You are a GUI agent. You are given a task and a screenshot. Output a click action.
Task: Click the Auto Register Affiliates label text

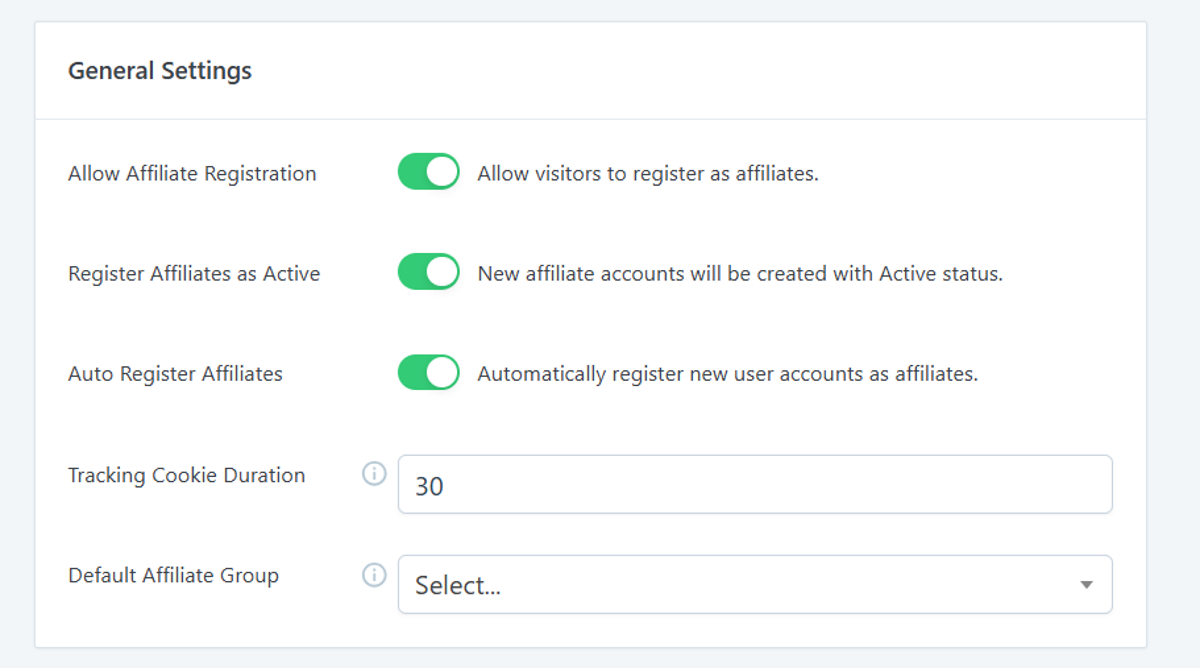[175, 374]
